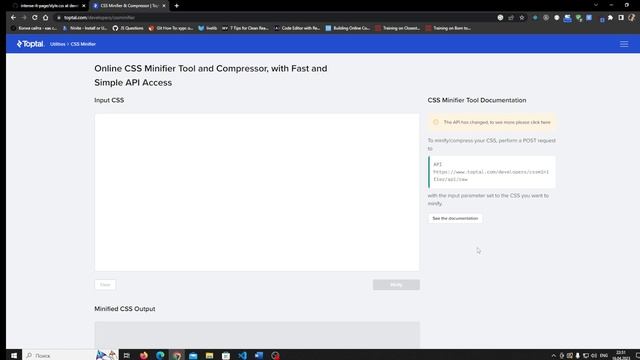Screen dimensions: 640x360
Task: Close the first style.css tab
Action: 84,6
